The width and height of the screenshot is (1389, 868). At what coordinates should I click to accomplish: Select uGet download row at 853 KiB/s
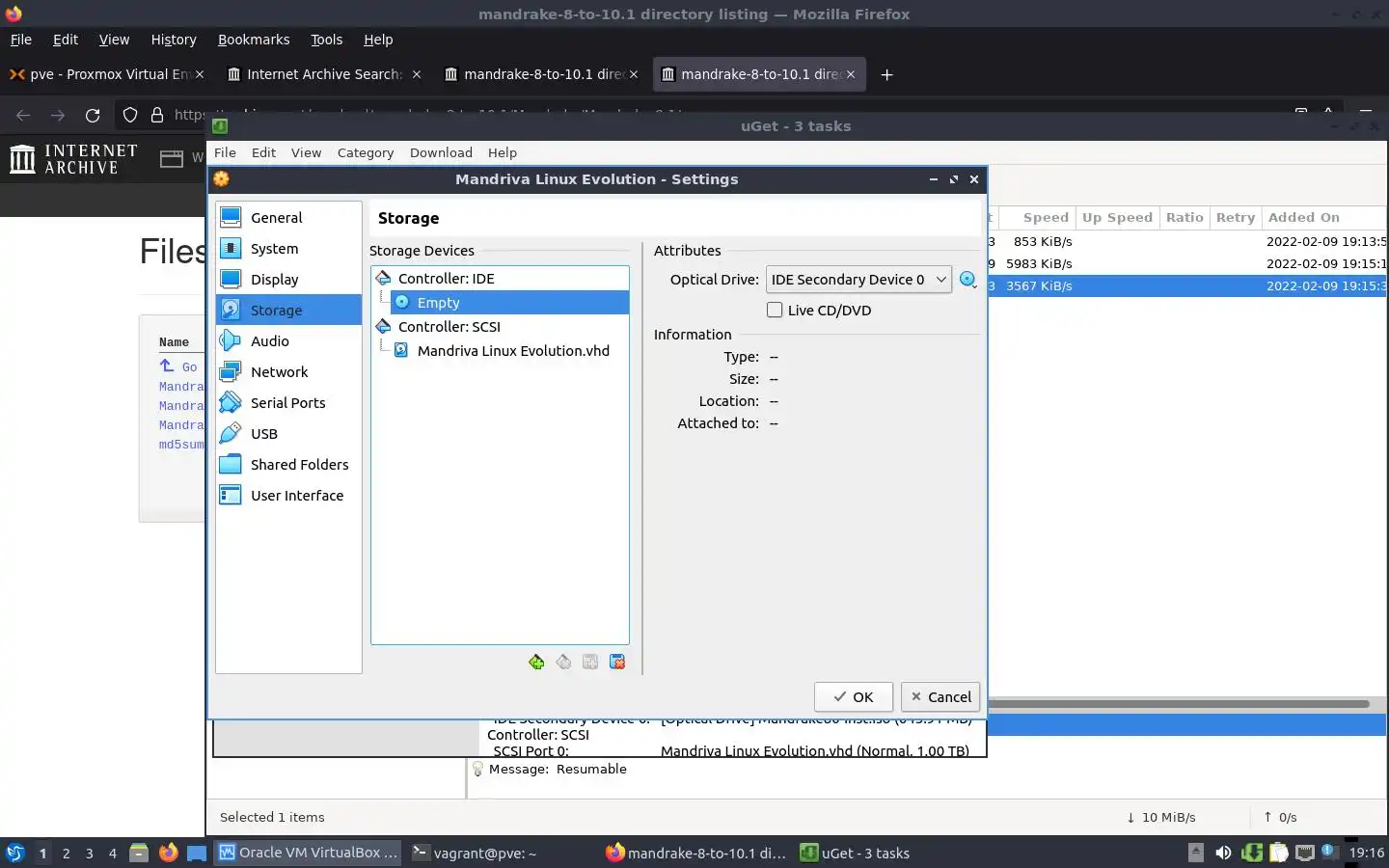tap(1186, 242)
